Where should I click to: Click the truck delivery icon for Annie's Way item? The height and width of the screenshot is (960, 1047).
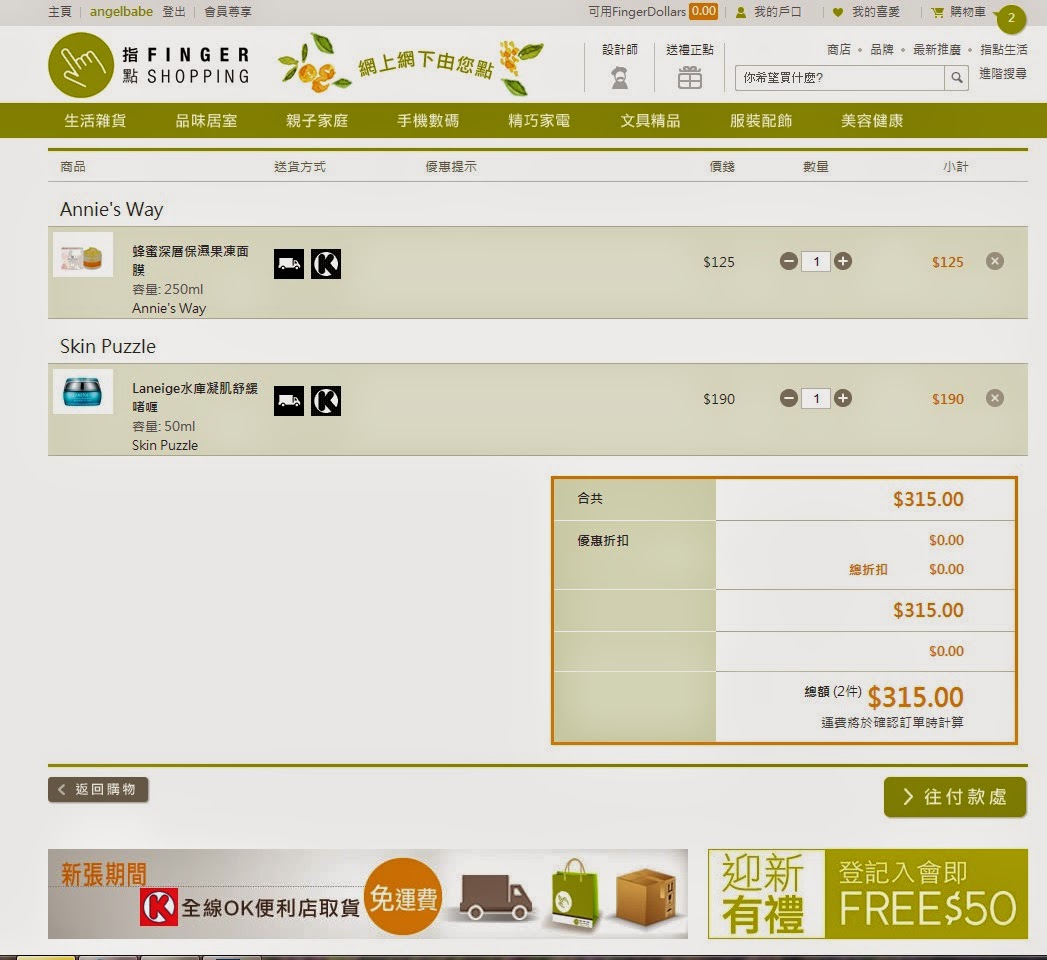(288, 264)
